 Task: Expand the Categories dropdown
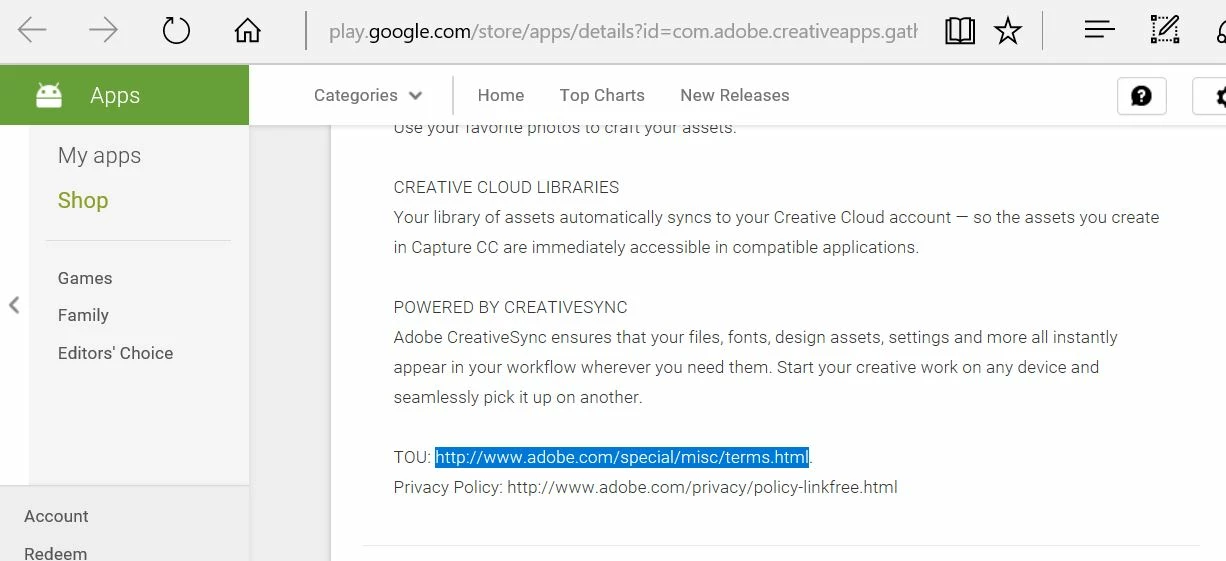368,95
